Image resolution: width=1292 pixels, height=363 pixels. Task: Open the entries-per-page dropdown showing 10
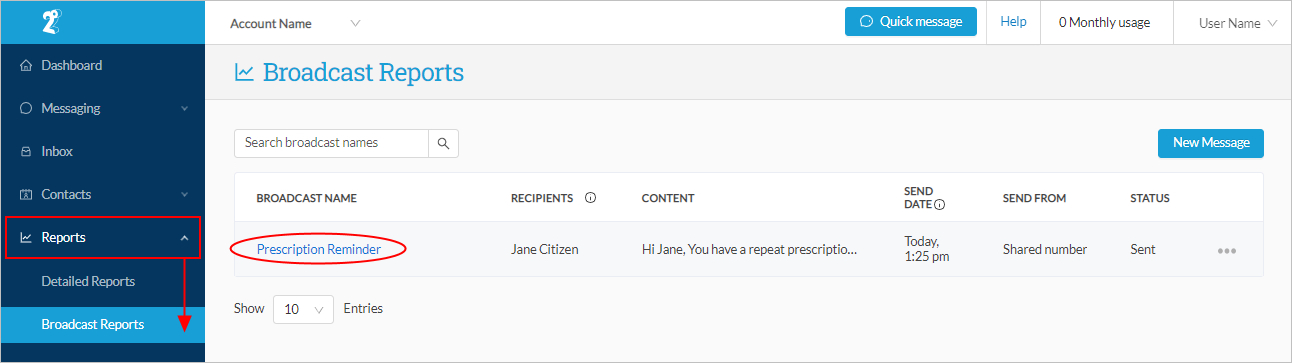(304, 309)
